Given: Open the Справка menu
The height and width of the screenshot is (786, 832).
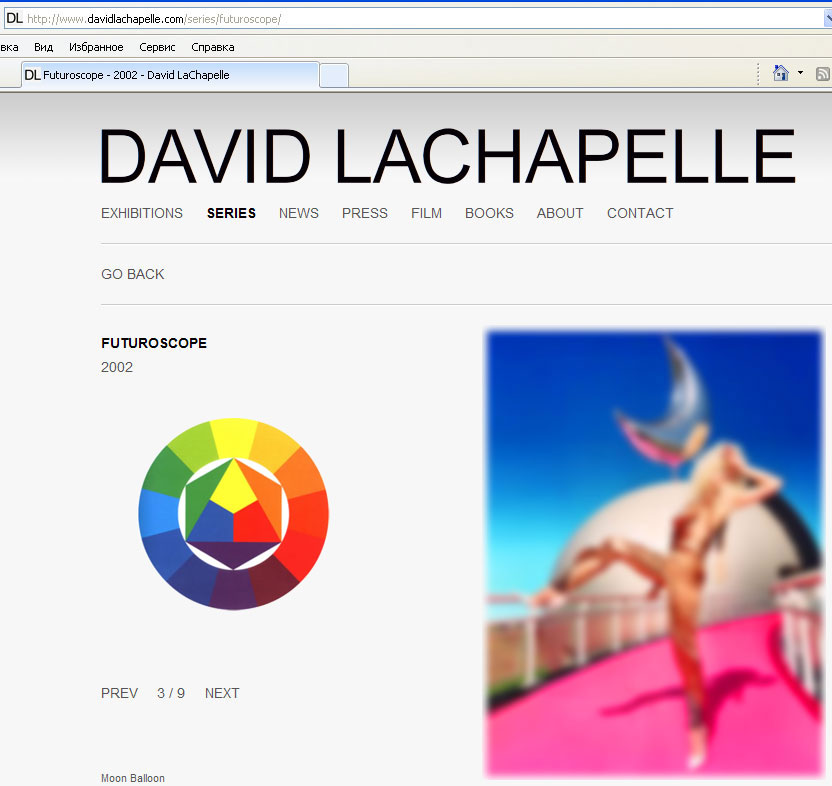Looking at the screenshot, I should point(213,47).
